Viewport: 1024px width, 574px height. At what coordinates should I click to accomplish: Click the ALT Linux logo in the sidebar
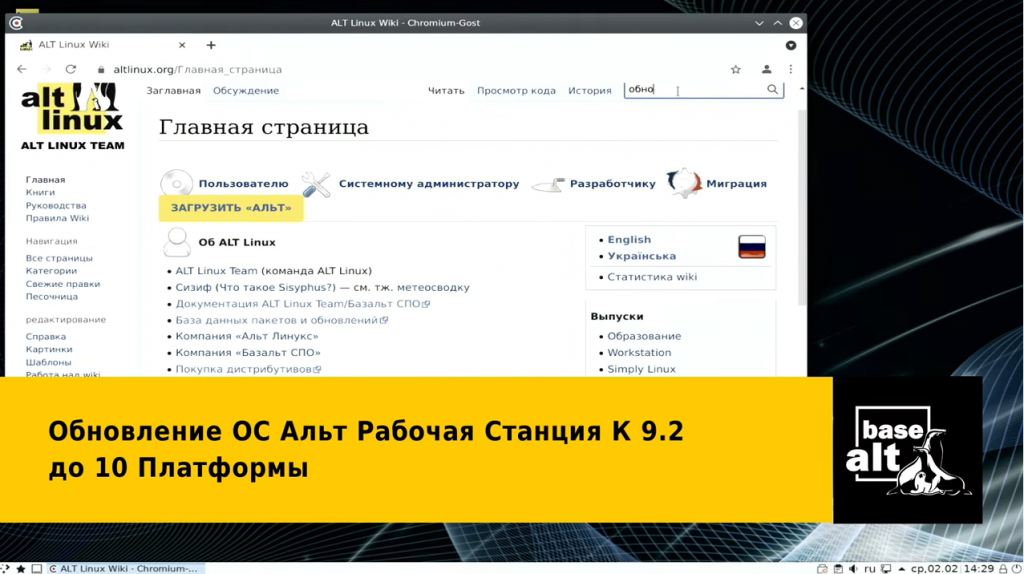click(x=72, y=116)
